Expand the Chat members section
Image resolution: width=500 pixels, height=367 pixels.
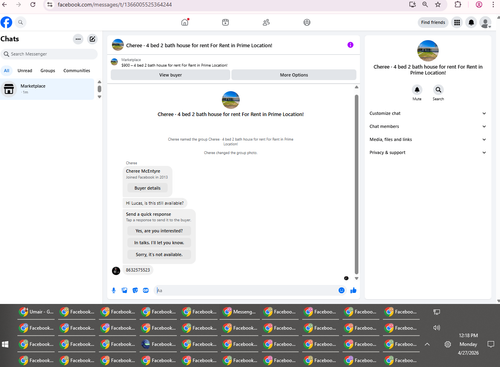428,126
